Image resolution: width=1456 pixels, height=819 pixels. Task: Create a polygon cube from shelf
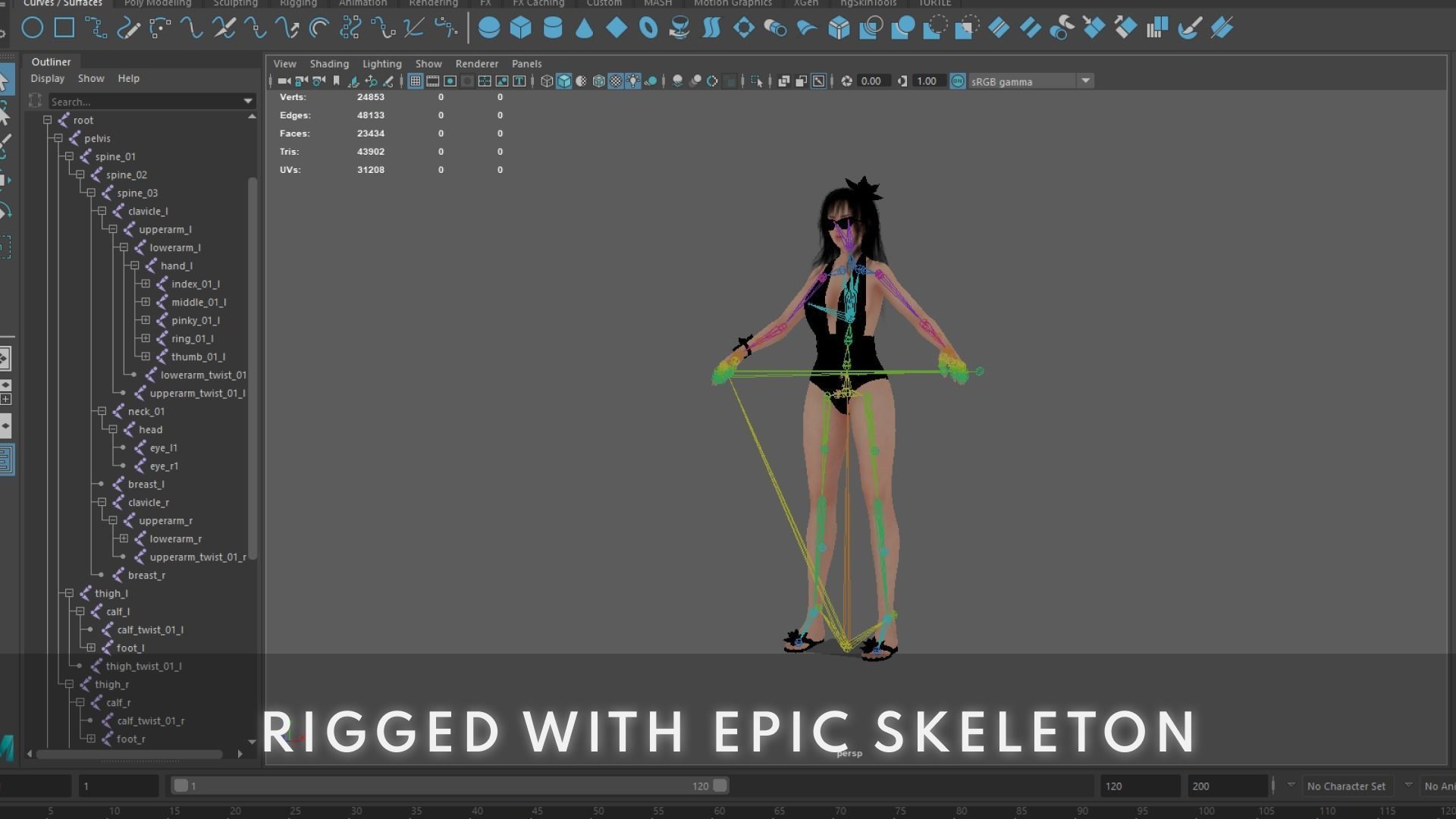pos(521,28)
